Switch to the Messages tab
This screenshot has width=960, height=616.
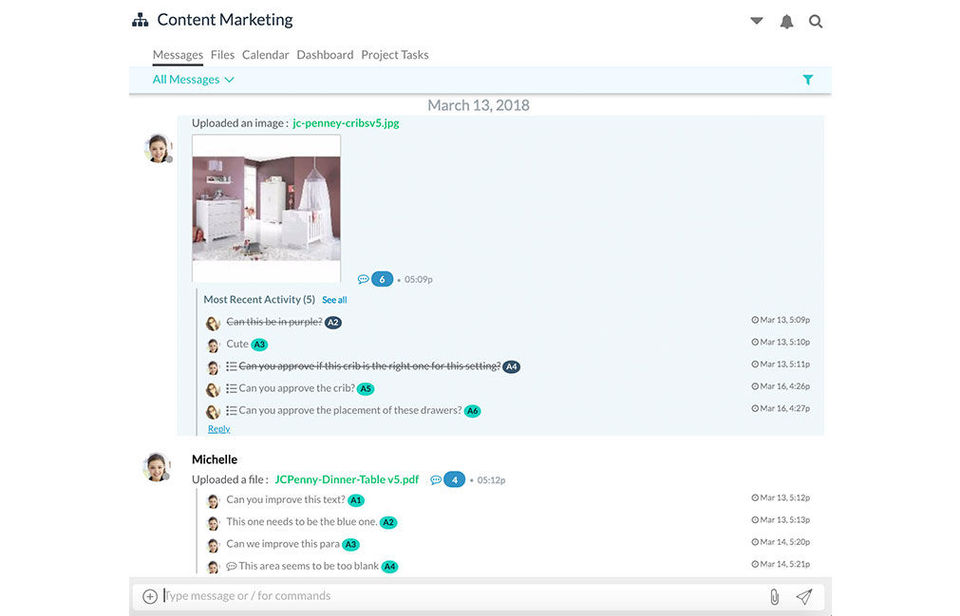[178, 54]
